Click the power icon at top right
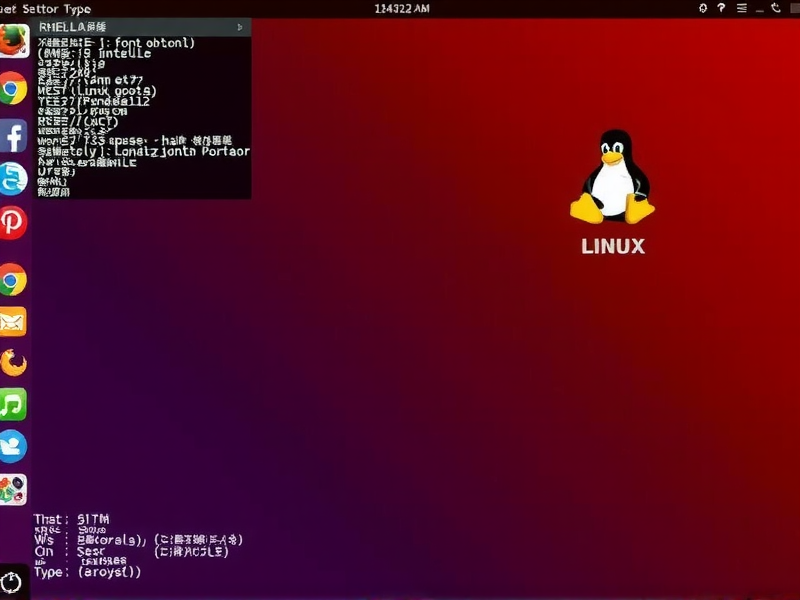This screenshot has width=800, height=600. (x=776, y=8)
